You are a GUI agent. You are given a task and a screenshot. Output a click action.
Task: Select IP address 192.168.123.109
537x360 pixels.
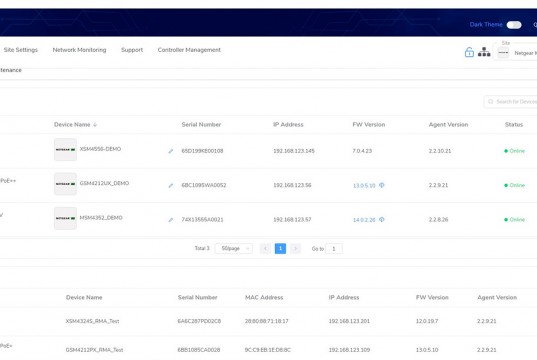click(x=349, y=350)
